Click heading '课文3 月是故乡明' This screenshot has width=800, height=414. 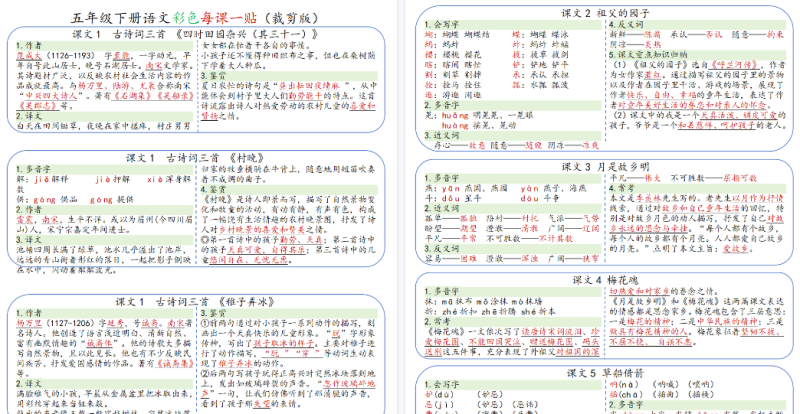point(605,167)
